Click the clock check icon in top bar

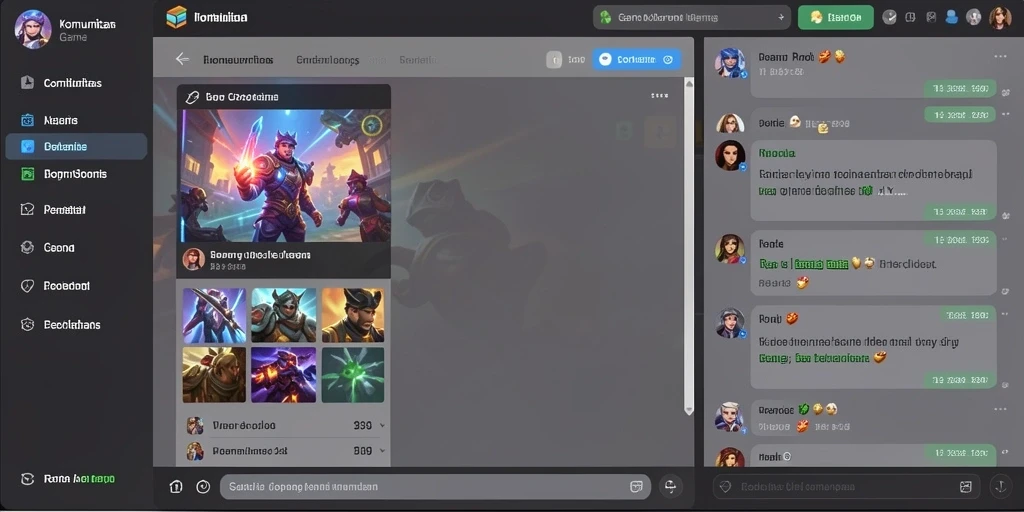889,18
